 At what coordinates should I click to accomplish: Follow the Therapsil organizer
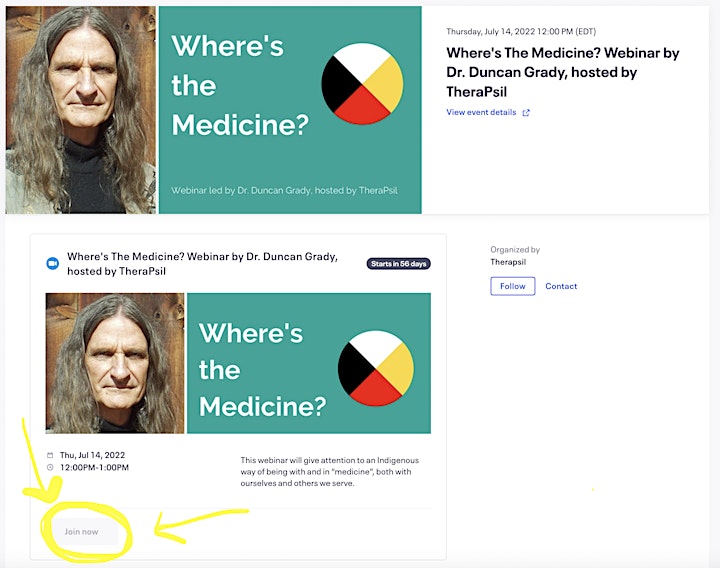coord(512,286)
